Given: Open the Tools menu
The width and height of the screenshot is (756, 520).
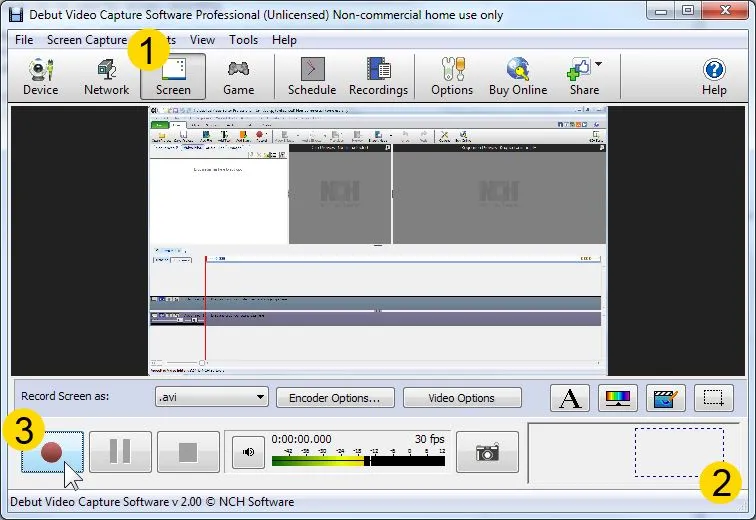Looking at the screenshot, I should [243, 40].
